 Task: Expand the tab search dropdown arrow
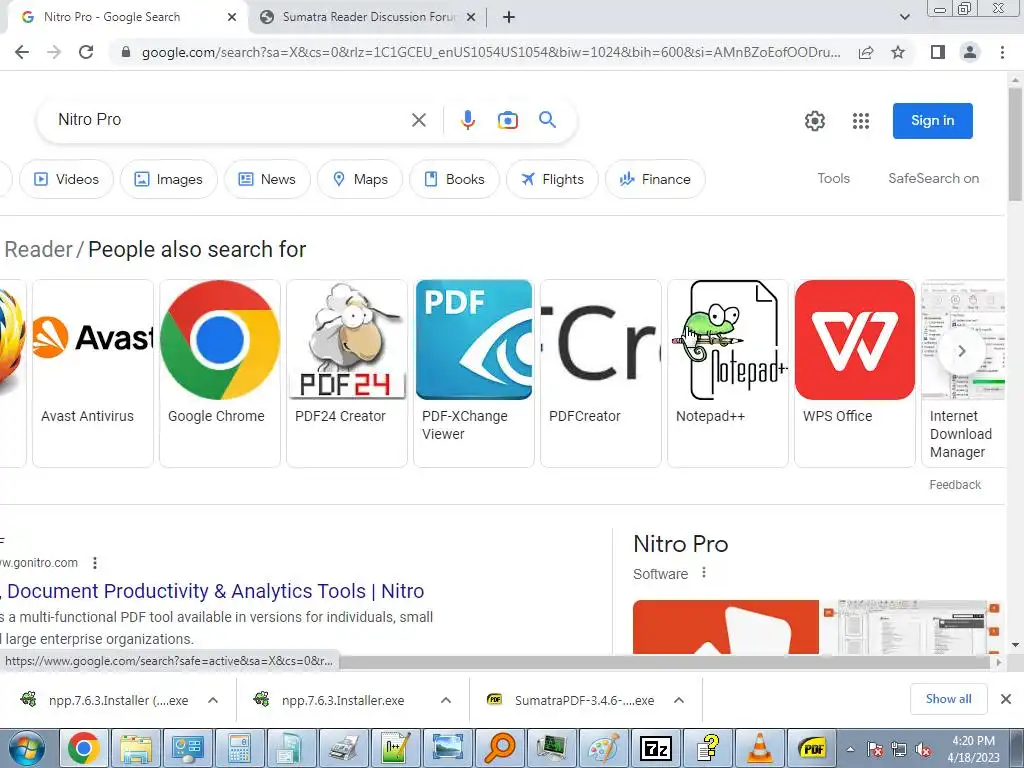tap(904, 17)
